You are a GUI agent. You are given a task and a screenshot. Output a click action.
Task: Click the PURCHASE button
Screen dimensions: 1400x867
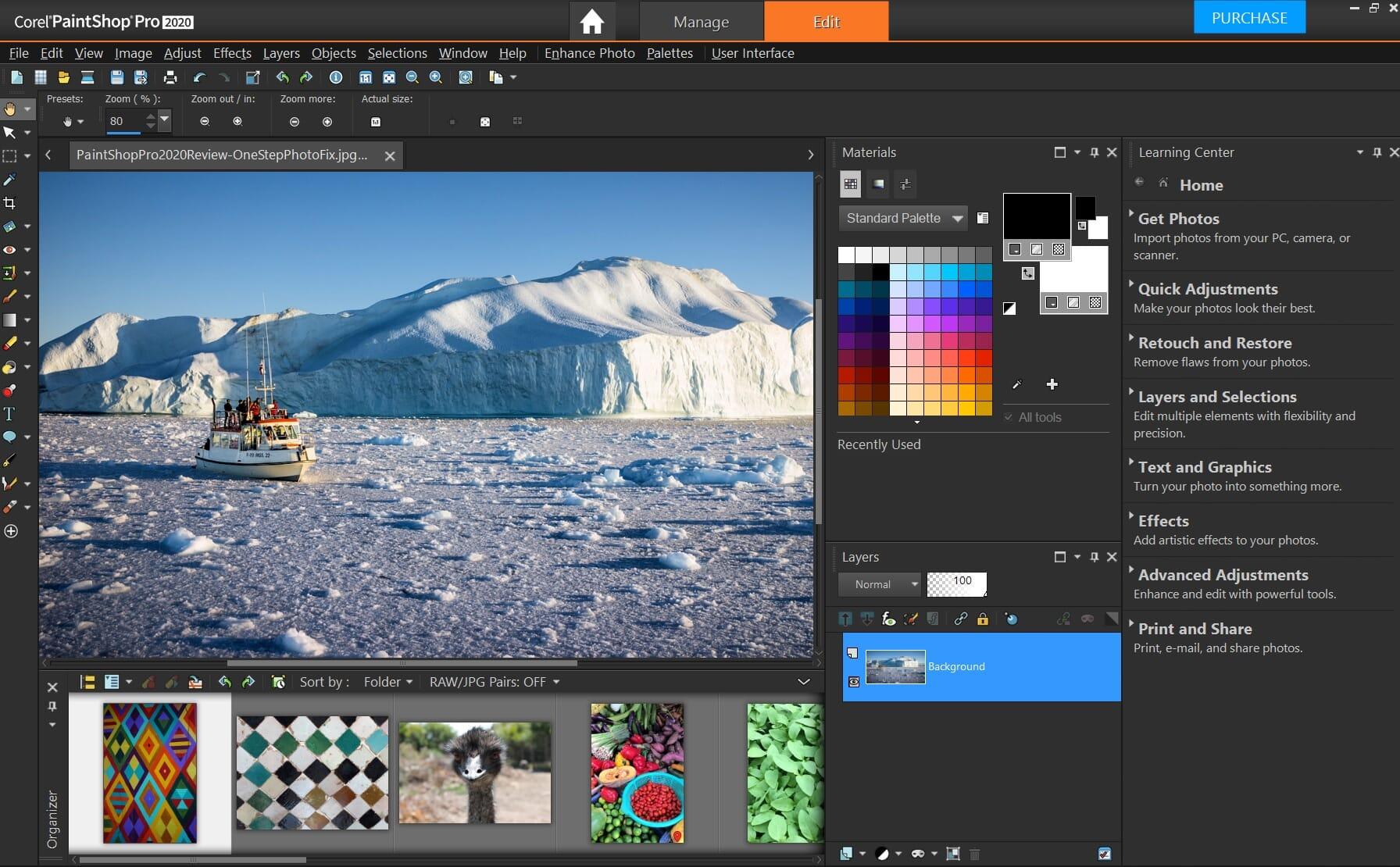(x=1248, y=17)
